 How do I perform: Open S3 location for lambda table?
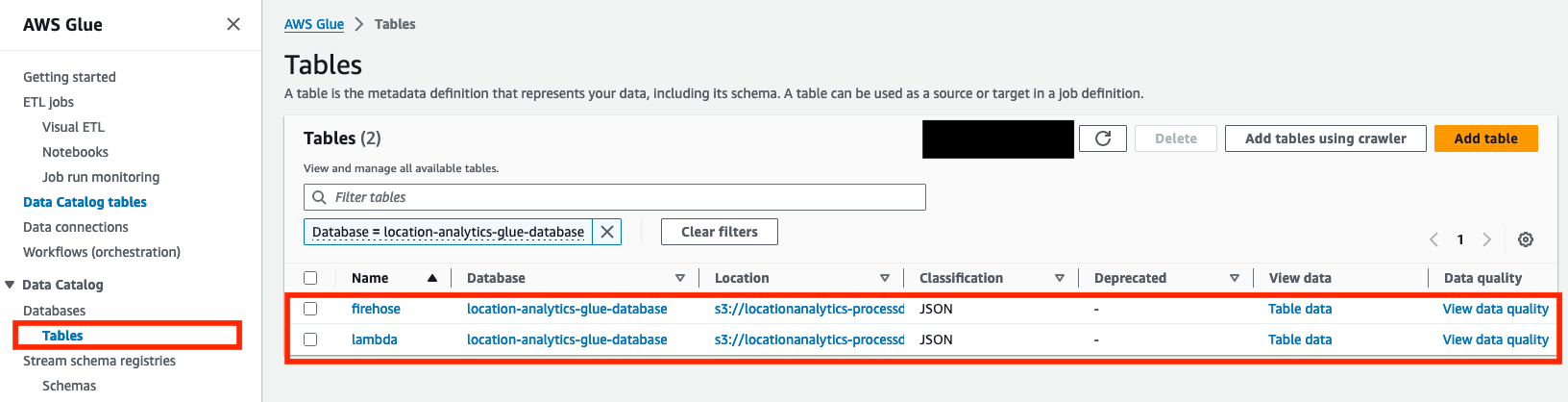(x=810, y=339)
